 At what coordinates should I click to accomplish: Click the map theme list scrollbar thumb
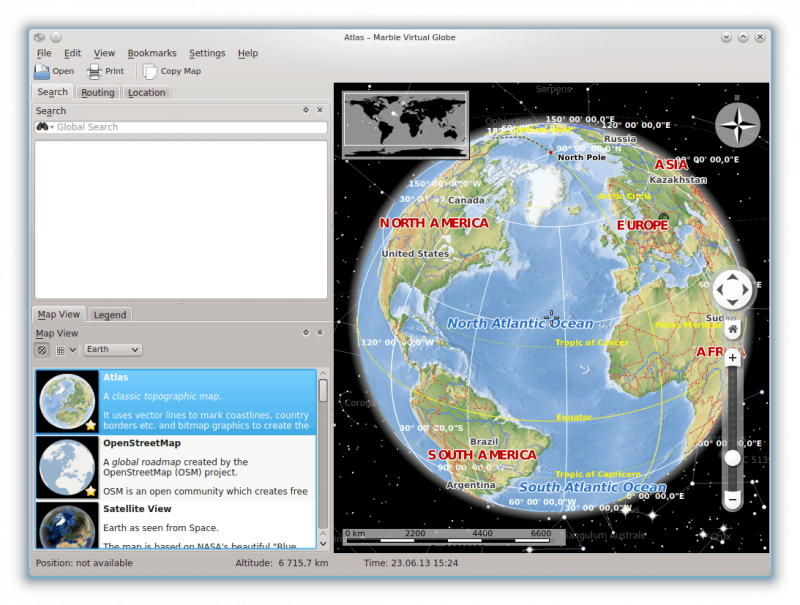(x=323, y=391)
